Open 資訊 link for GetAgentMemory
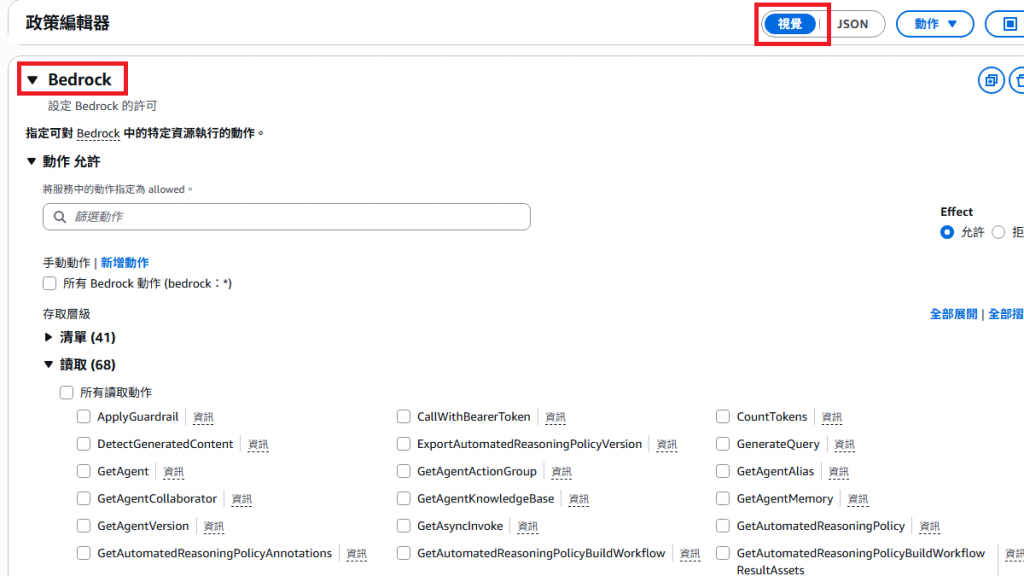Viewport: 1024px width, 576px height. [858, 500]
